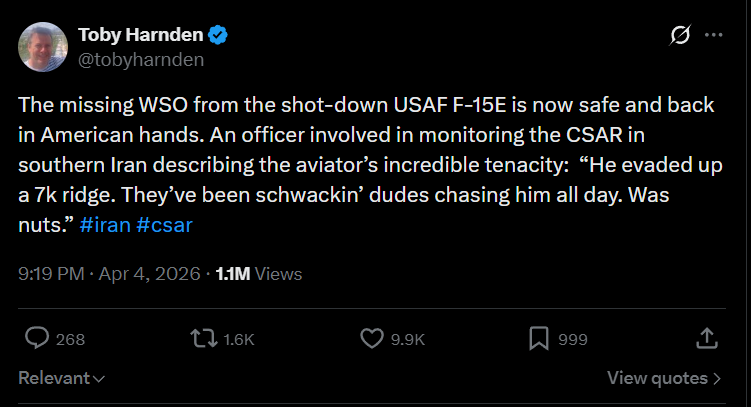The width and height of the screenshot is (751, 407).
Task: Open the three-dot more options menu
Action: click(714, 35)
